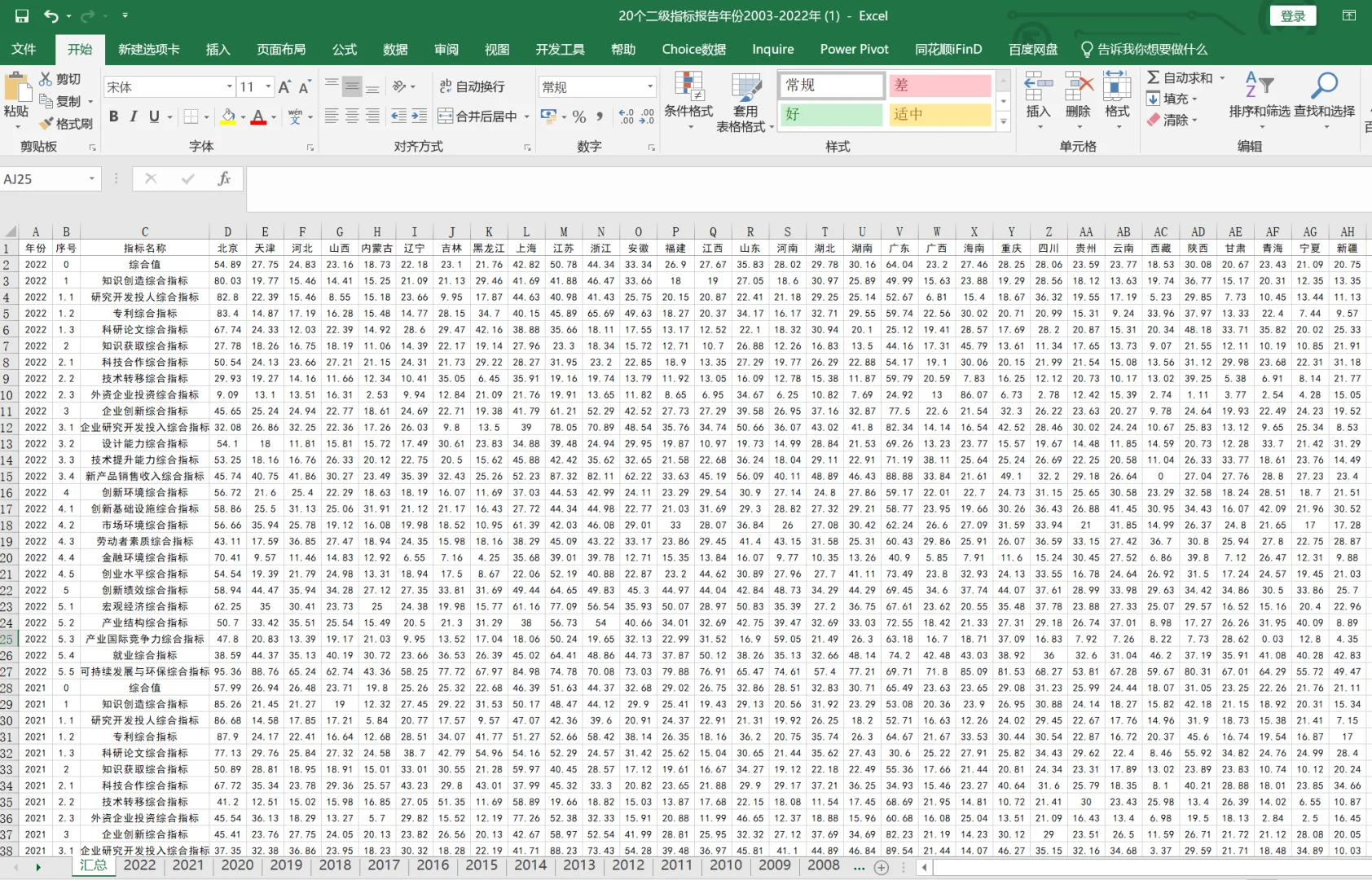
Task: Increase font size with the larger A icon
Action: tap(284, 87)
